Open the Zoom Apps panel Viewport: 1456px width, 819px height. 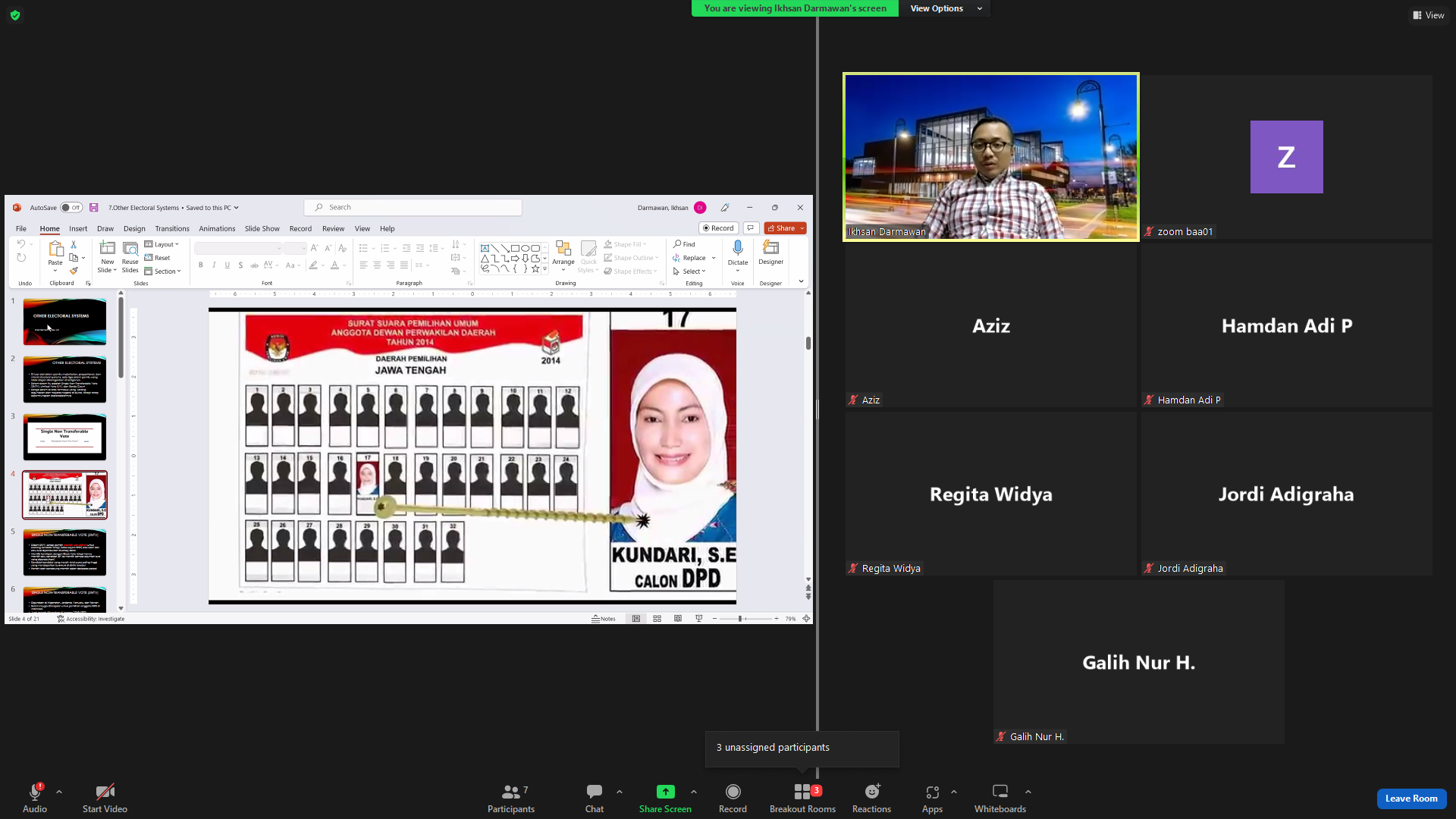pyautogui.click(x=932, y=798)
